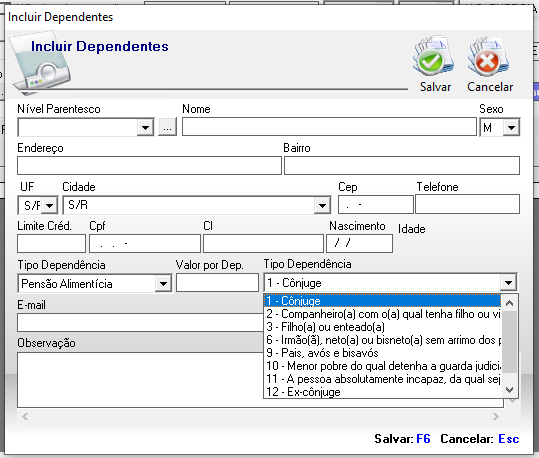Expand the Nível Parentesco dropdown
Screen dimensions: 539x458
click(x=145, y=128)
